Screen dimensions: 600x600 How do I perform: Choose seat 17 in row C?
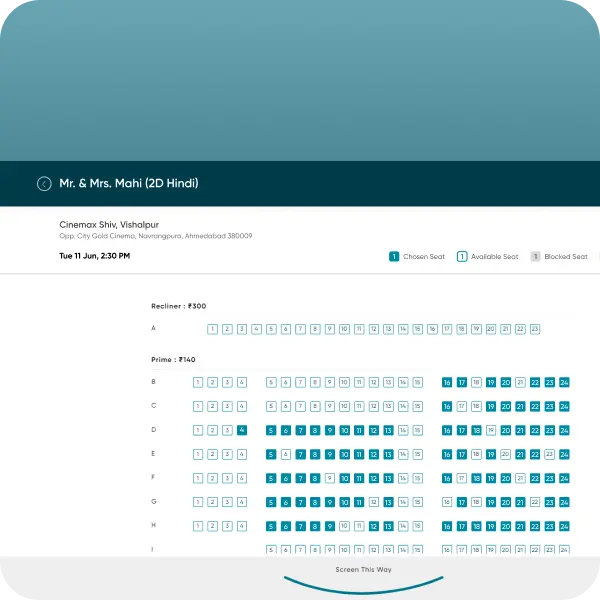tap(461, 406)
